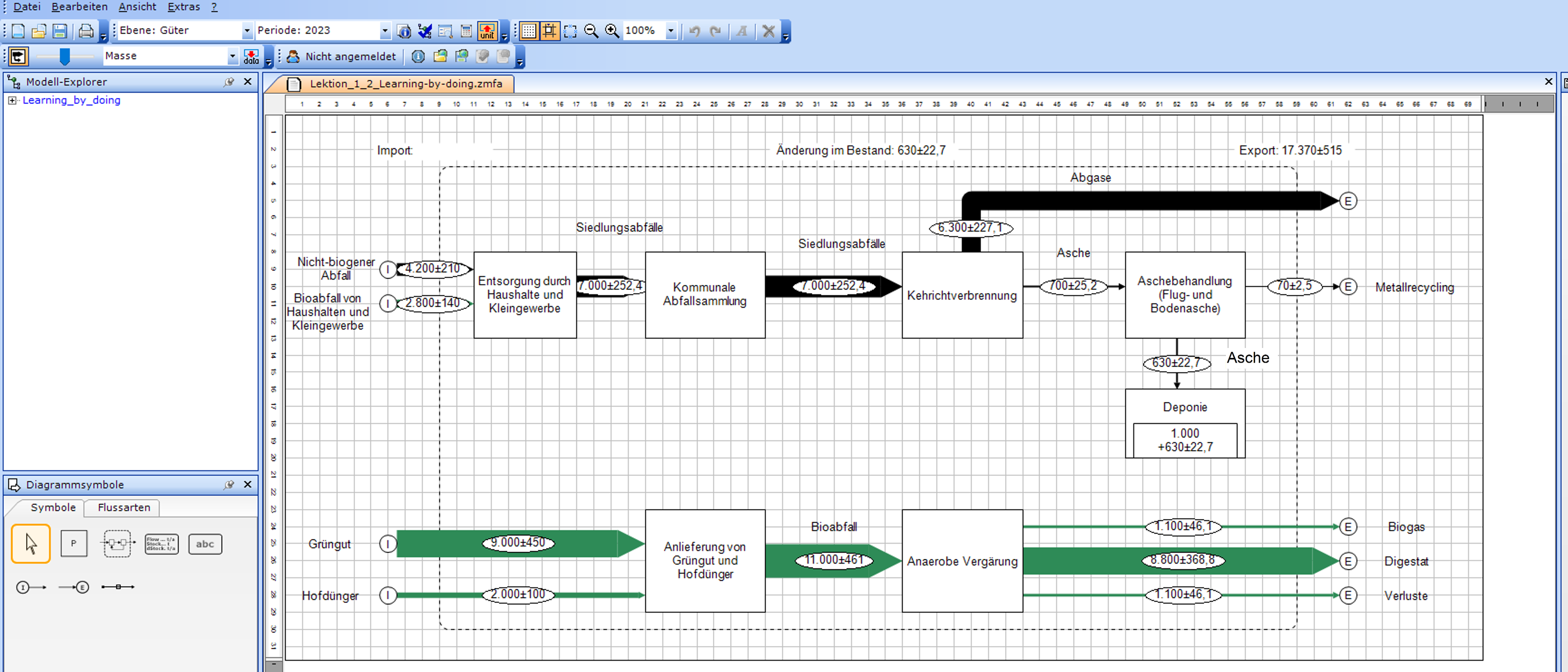
Task: Open the Periode: 2023 dropdown
Action: click(x=384, y=30)
